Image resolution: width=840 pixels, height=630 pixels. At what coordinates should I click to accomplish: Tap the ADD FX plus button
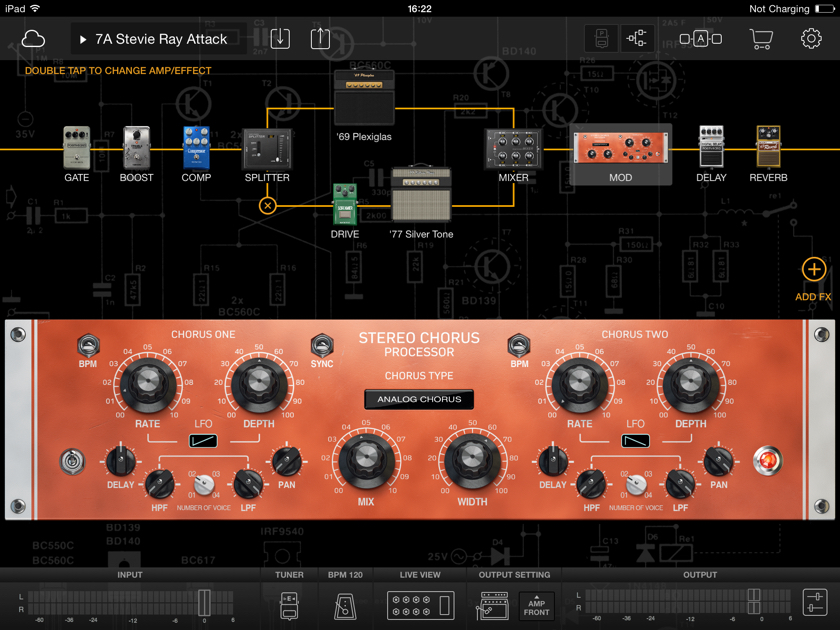(x=814, y=269)
